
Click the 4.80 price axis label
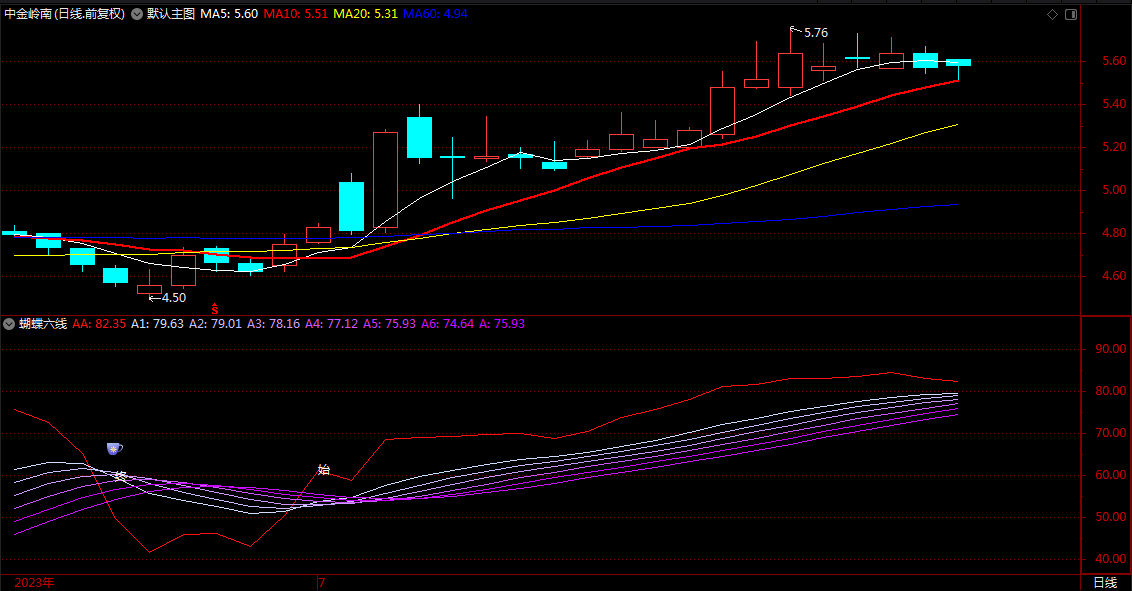(x=1114, y=233)
